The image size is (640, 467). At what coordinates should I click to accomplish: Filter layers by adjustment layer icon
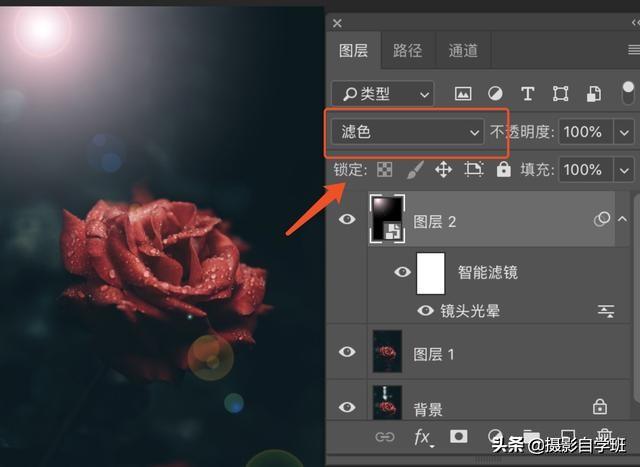click(x=495, y=94)
